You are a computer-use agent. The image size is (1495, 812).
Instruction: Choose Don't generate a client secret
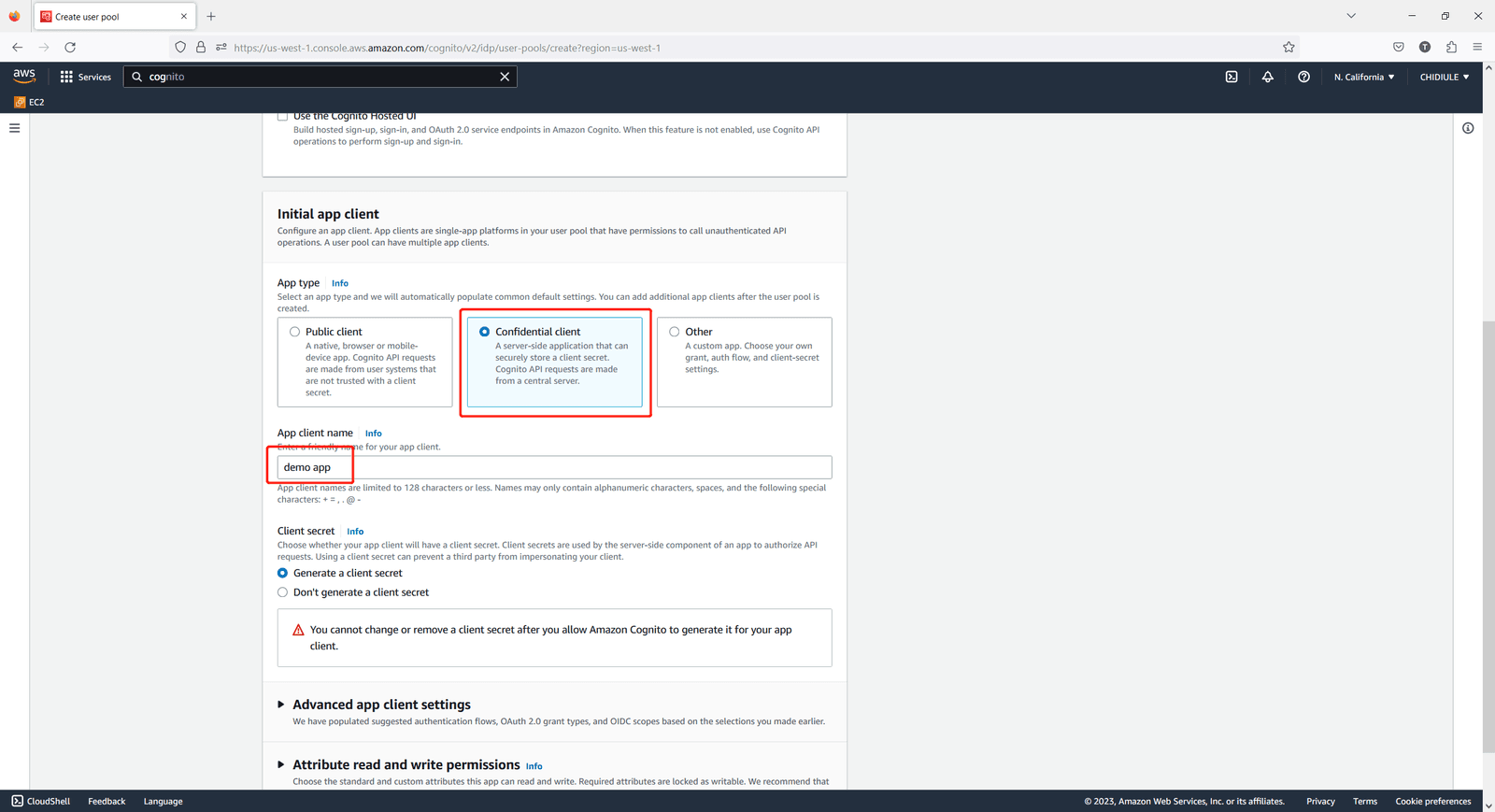point(282,592)
